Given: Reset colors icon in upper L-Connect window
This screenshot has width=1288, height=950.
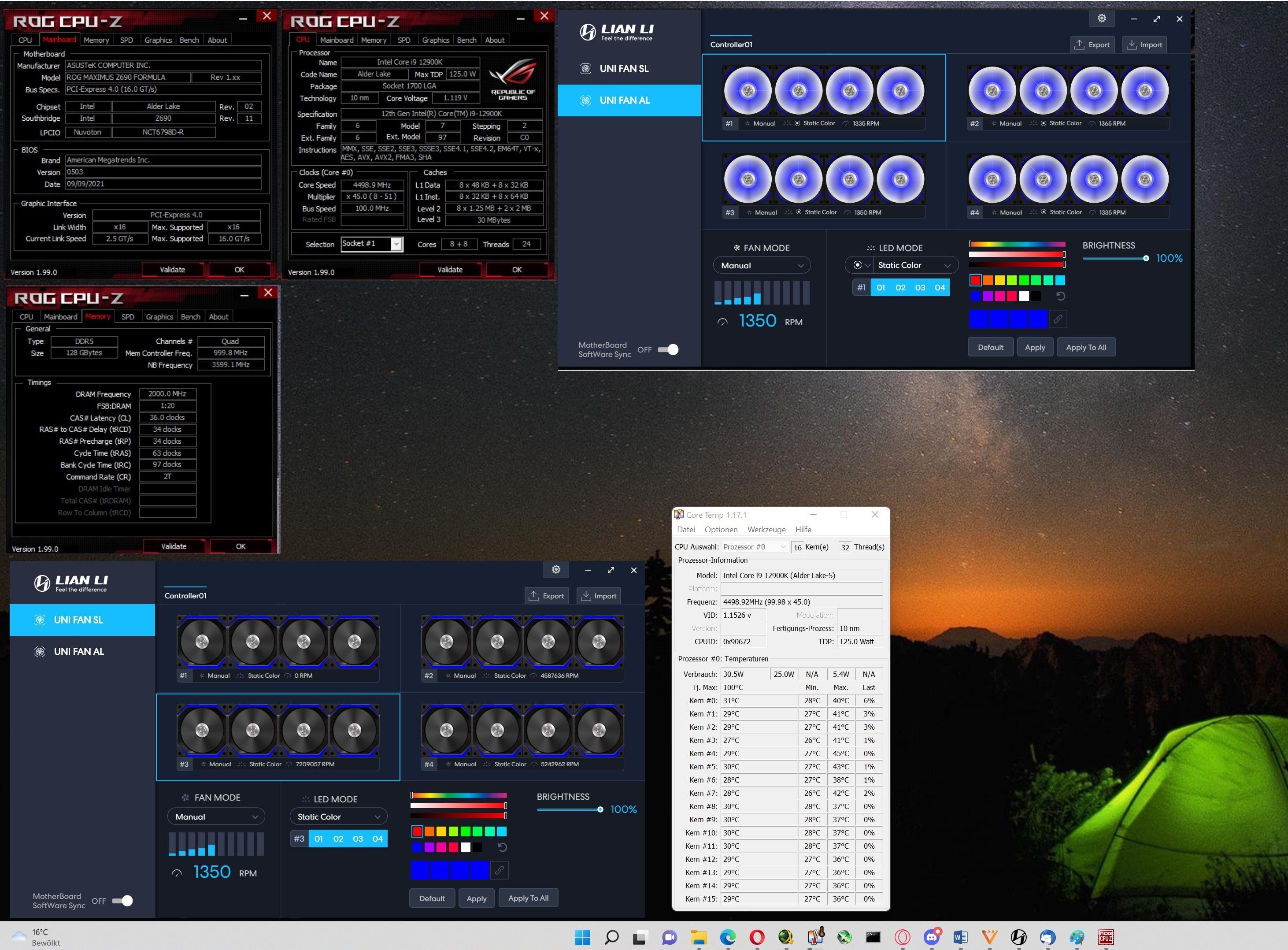Looking at the screenshot, I should click(x=1060, y=296).
